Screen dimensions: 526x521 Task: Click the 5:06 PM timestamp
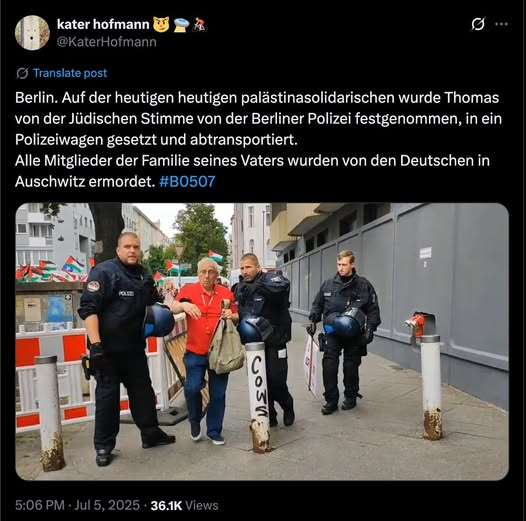(x=40, y=505)
